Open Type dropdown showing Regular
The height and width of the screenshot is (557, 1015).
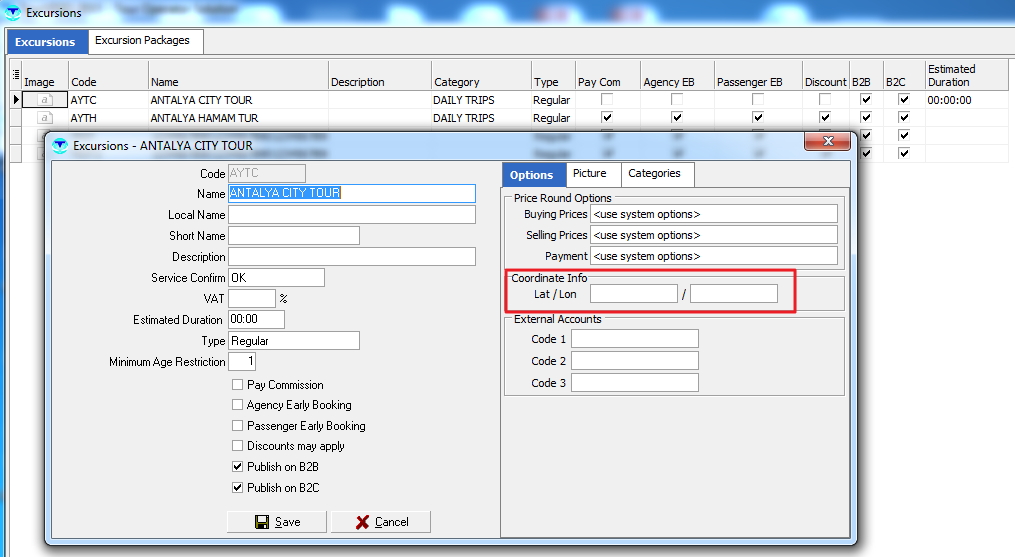pos(293,341)
